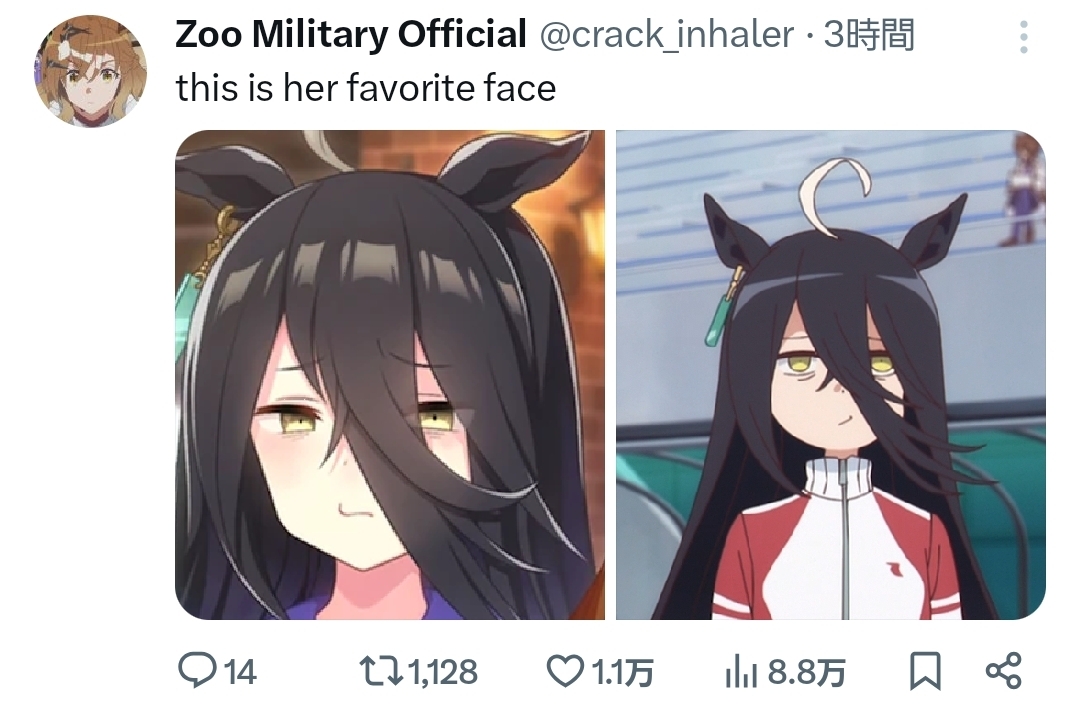The image size is (1080, 717).
Task: Click the tweet text "this is her favorite face"
Action: (x=366, y=88)
